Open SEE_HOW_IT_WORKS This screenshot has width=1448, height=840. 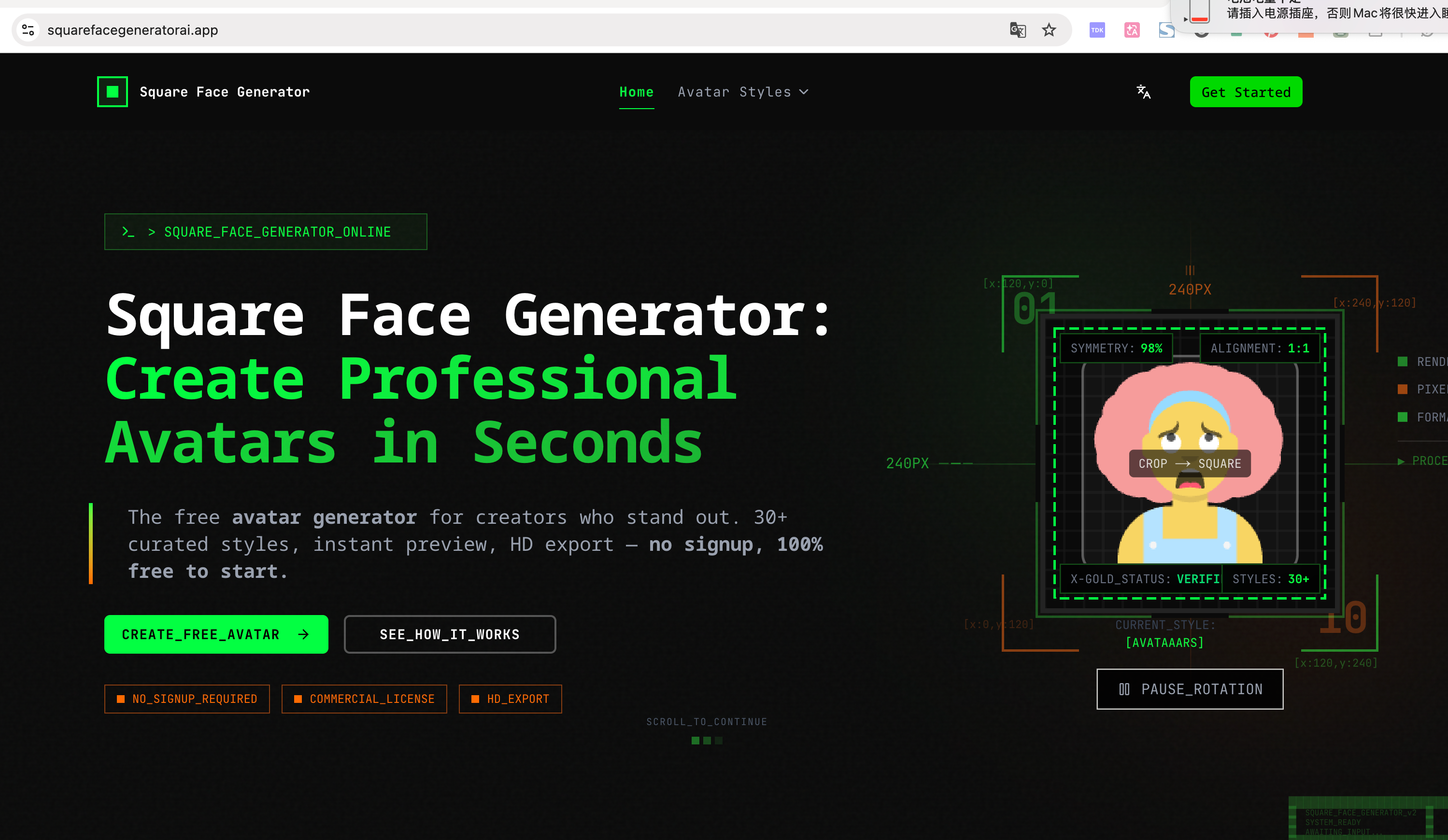449,634
